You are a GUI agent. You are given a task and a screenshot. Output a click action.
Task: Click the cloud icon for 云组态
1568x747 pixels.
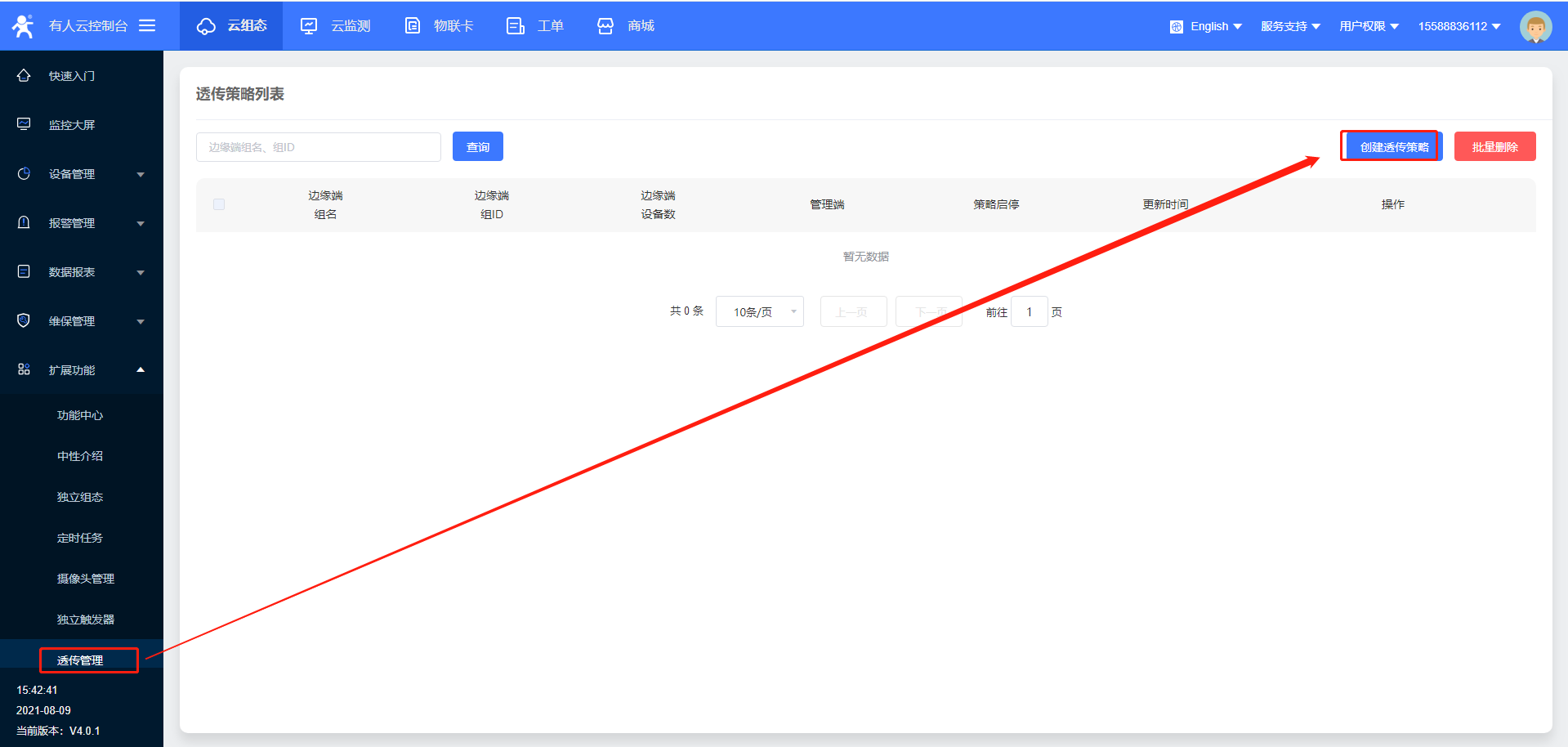(x=206, y=26)
